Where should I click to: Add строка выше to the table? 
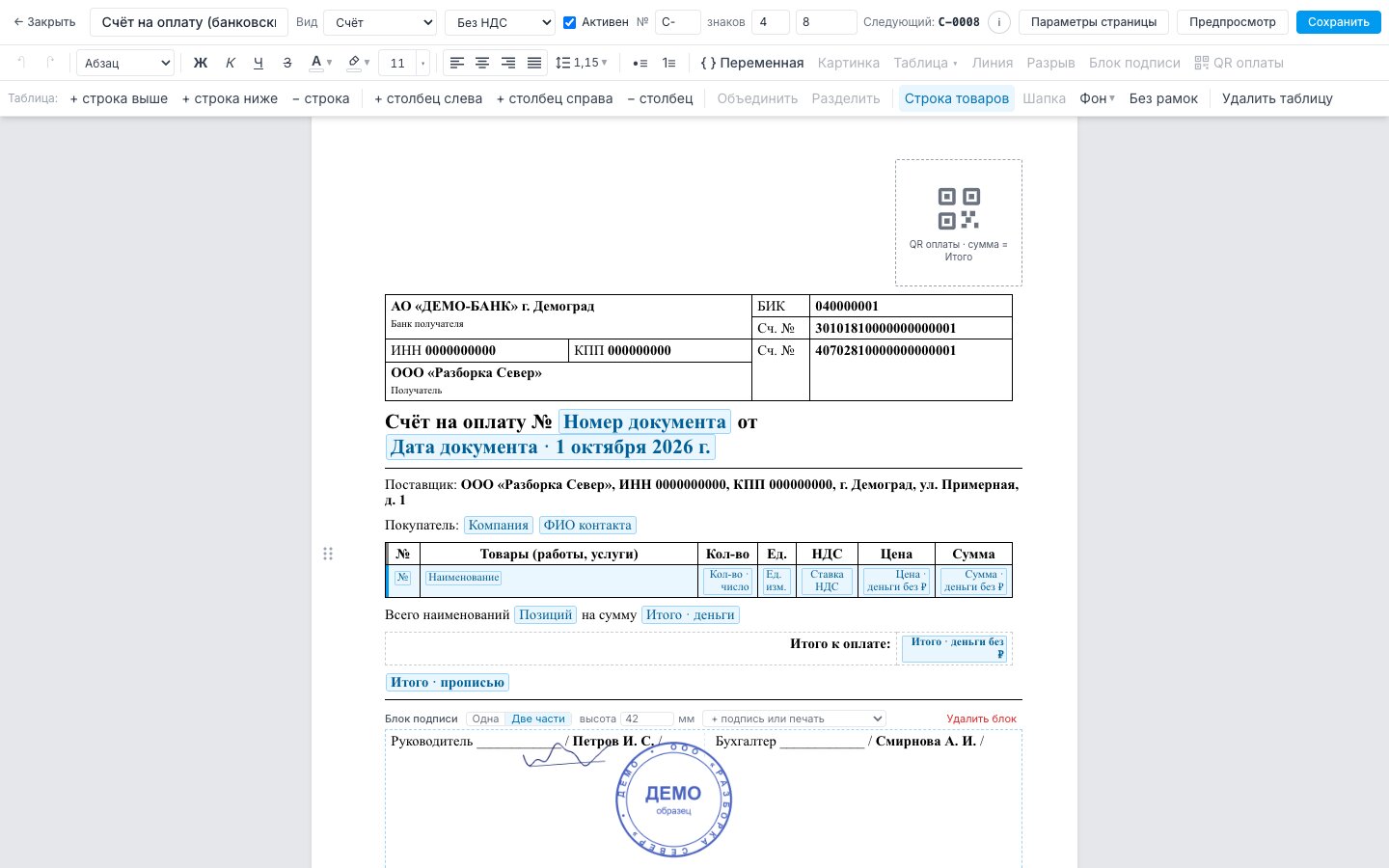119,98
